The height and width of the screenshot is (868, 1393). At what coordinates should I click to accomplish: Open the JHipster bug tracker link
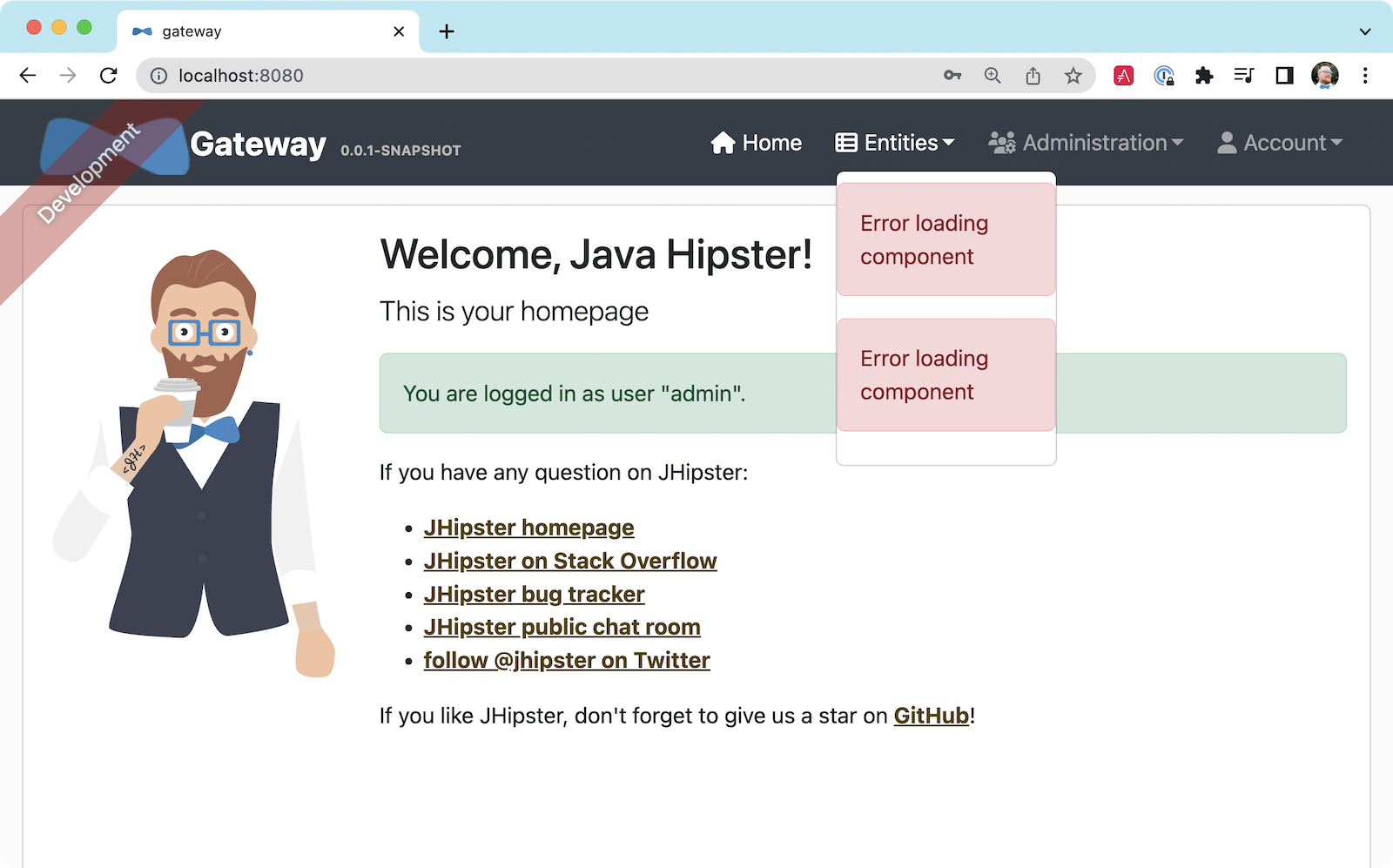(x=534, y=594)
